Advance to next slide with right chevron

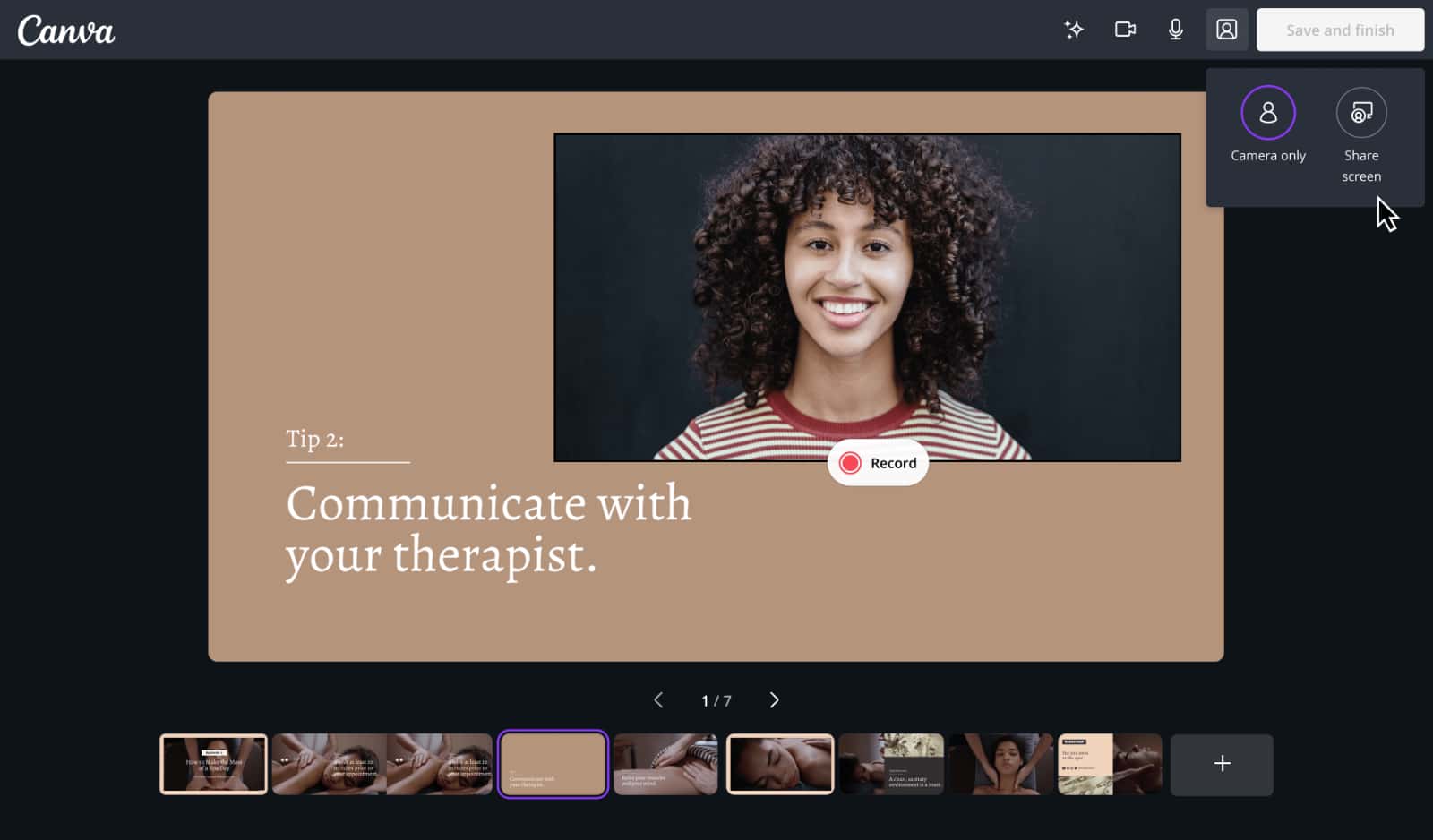[774, 700]
